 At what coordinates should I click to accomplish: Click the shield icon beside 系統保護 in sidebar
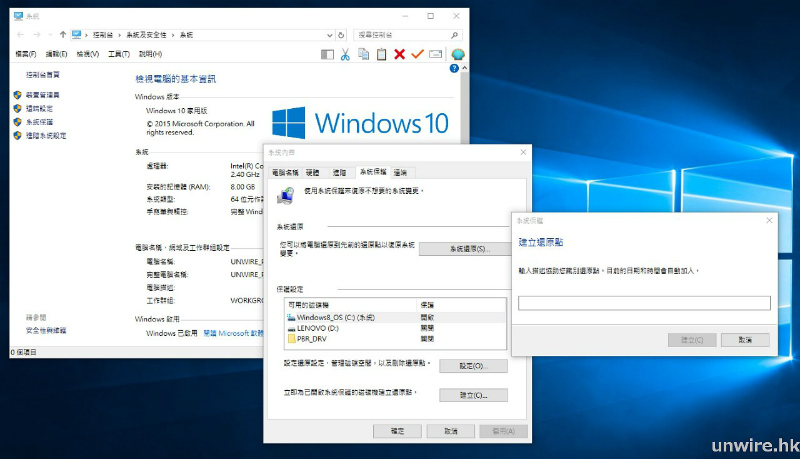17,122
